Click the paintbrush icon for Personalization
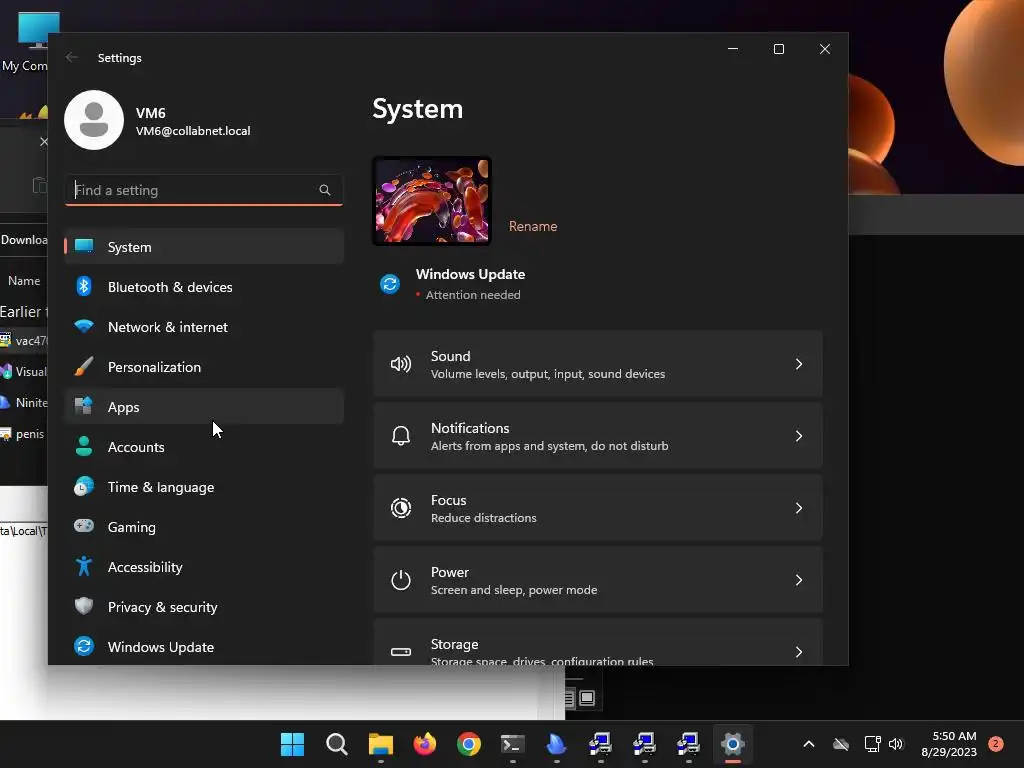The width and height of the screenshot is (1024, 768). point(84,366)
